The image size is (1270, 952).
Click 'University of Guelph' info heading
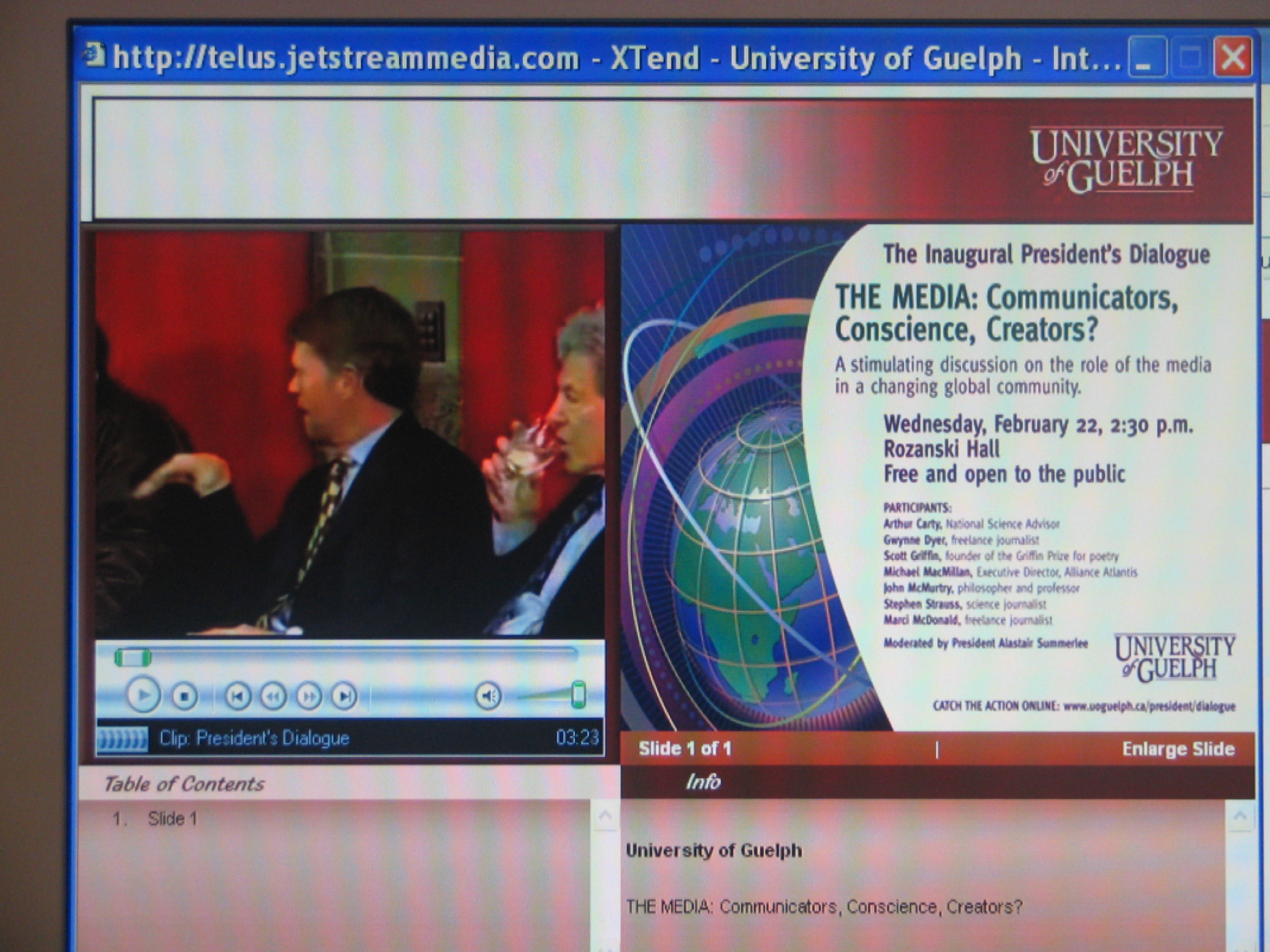714,850
